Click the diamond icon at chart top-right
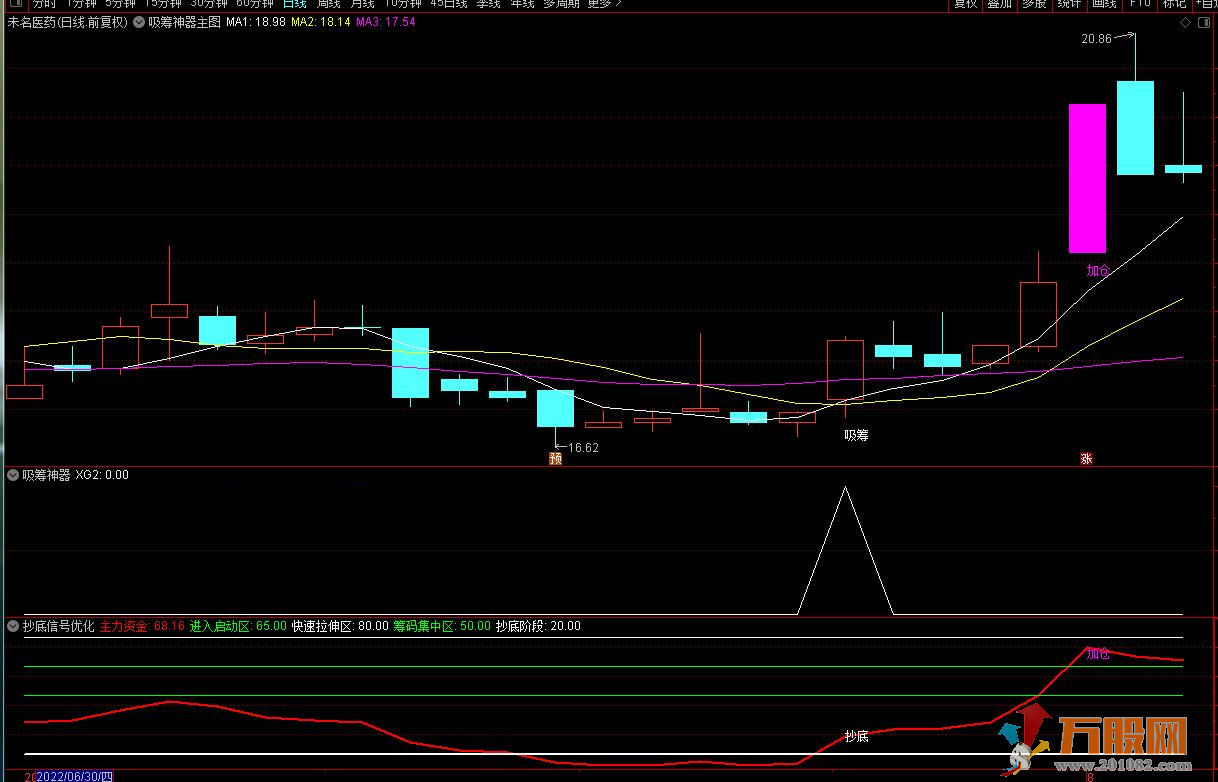1218x782 pixels. (1185, 22)
